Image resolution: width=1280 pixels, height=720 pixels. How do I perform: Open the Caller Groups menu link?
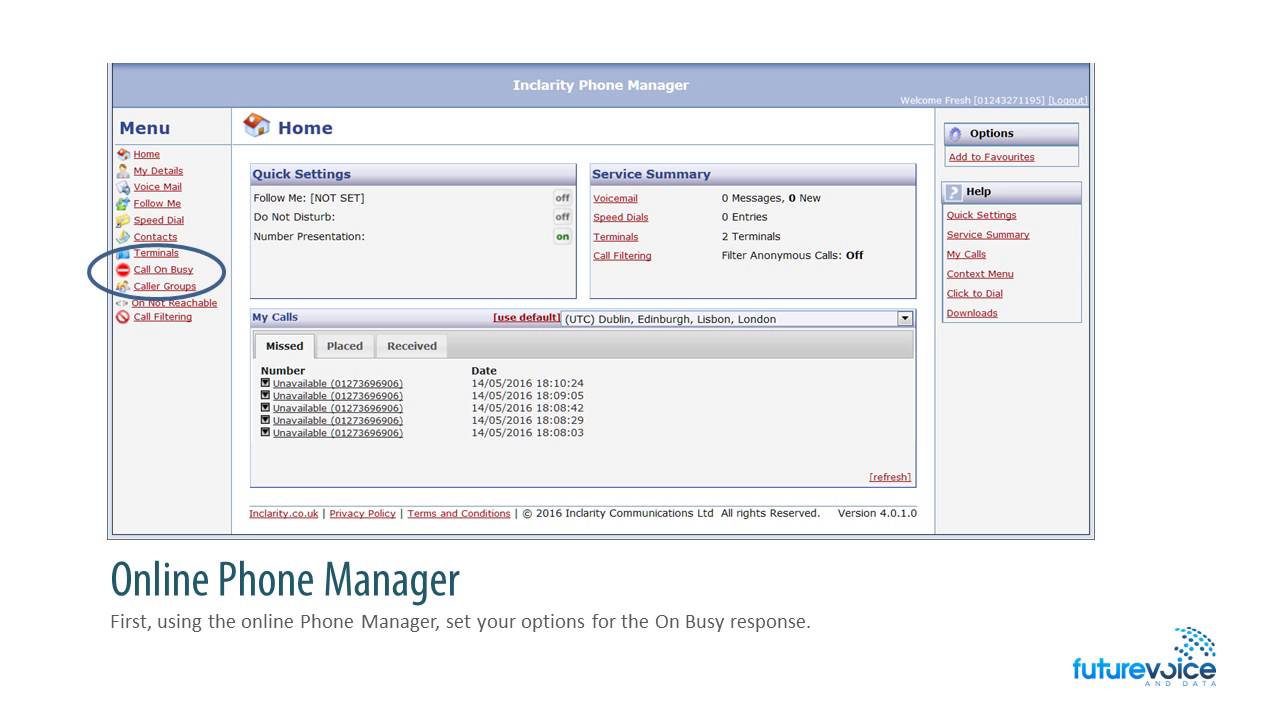[x=165, y=286]
